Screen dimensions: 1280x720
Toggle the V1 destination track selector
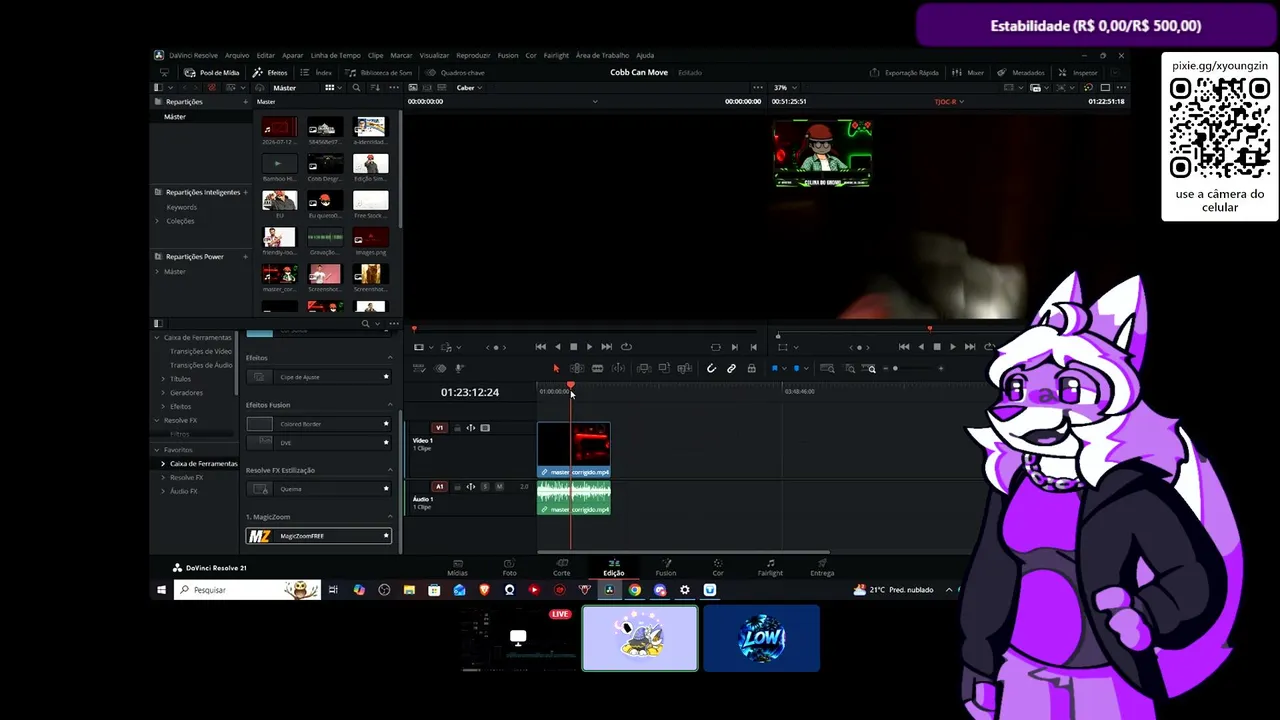click(x=439, y=428)
